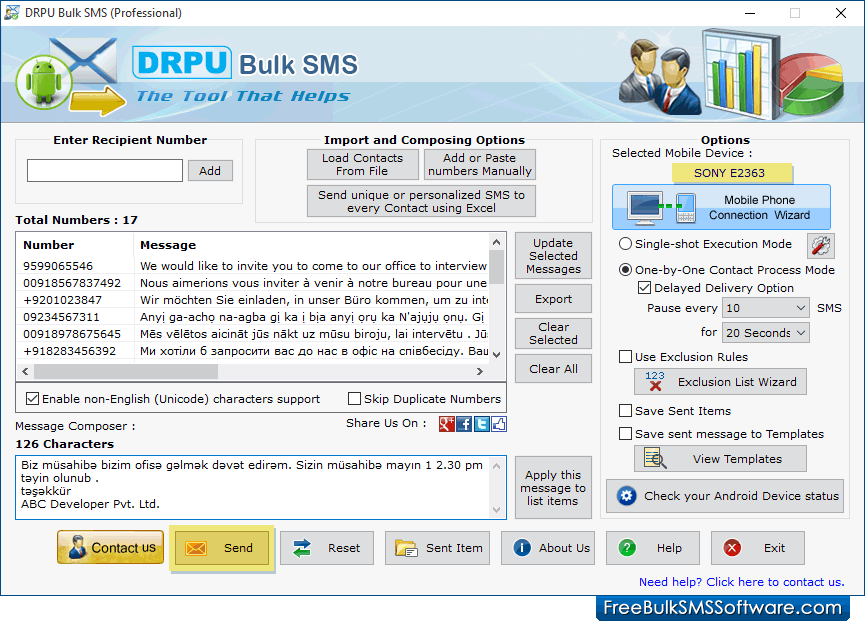Select the row with number 00918567837492
This screenshot has height=621, width=865.
[x=254, y=283]
